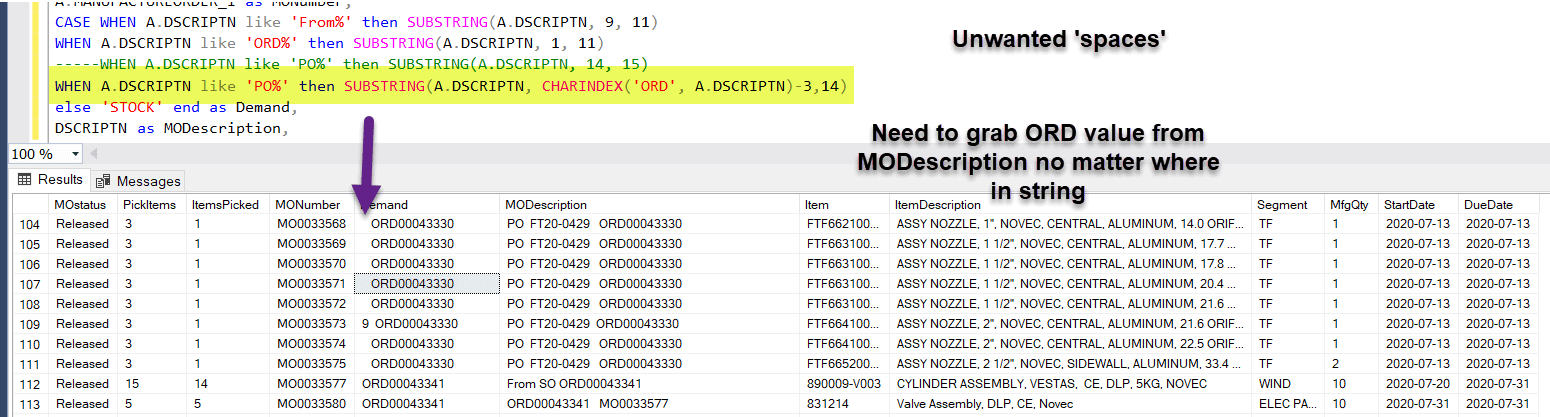Viewport: 1550px width, 417px height.
Task: Click the DueDate column header
Action: [1487, 204]
